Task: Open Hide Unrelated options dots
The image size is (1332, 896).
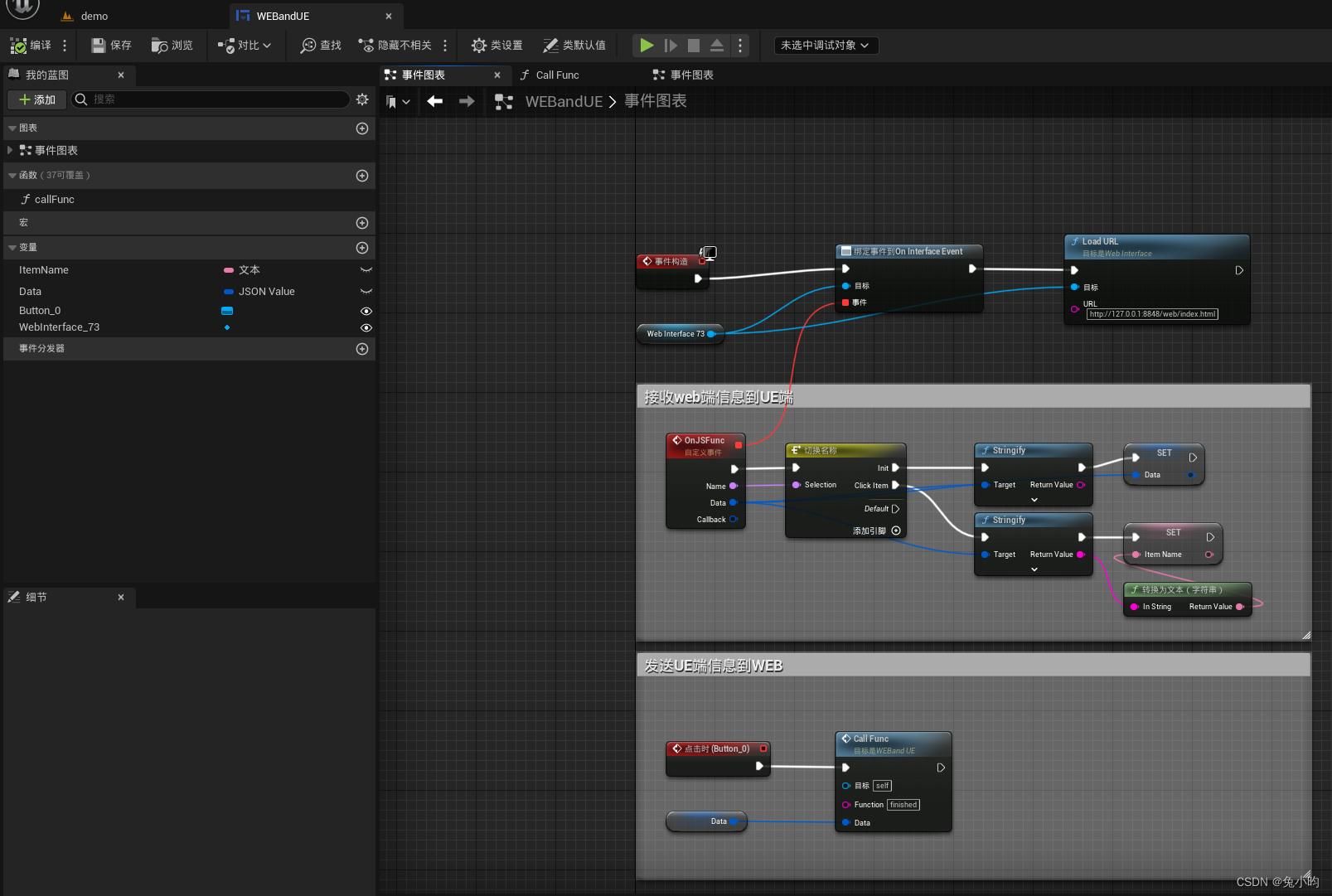Action: point(445,46)
